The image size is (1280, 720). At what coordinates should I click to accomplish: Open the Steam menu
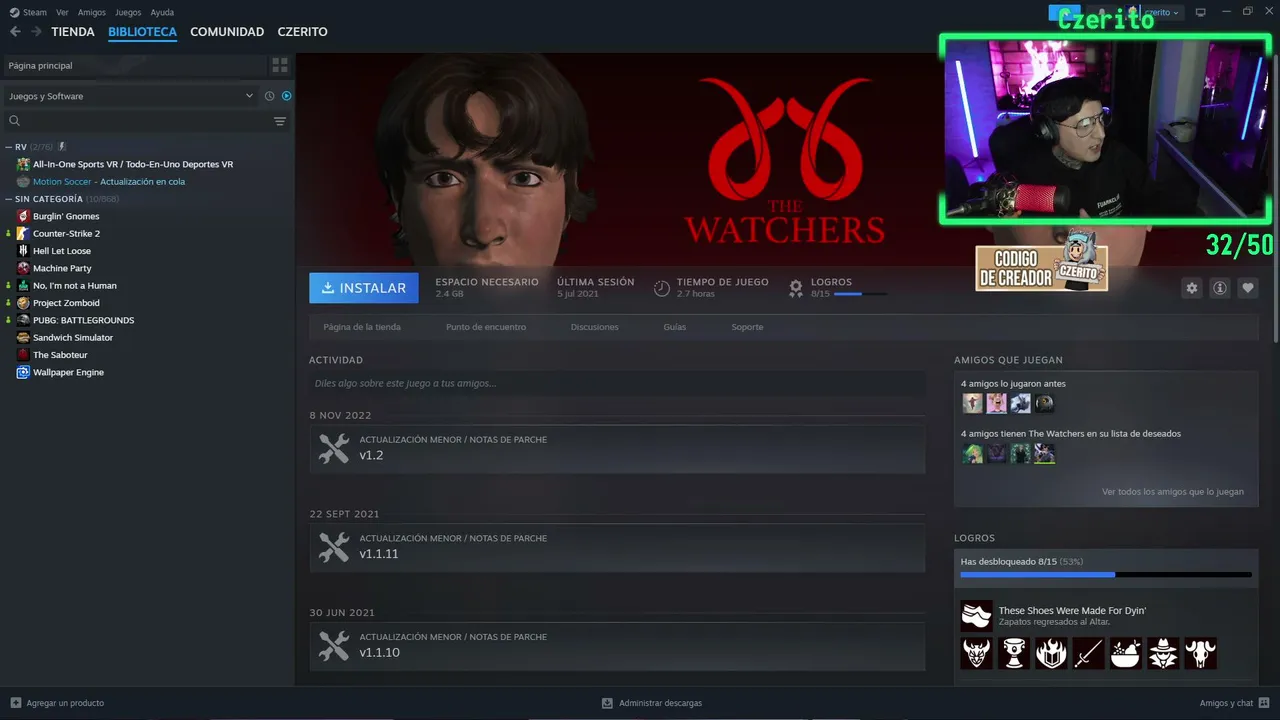pos(34,13)
